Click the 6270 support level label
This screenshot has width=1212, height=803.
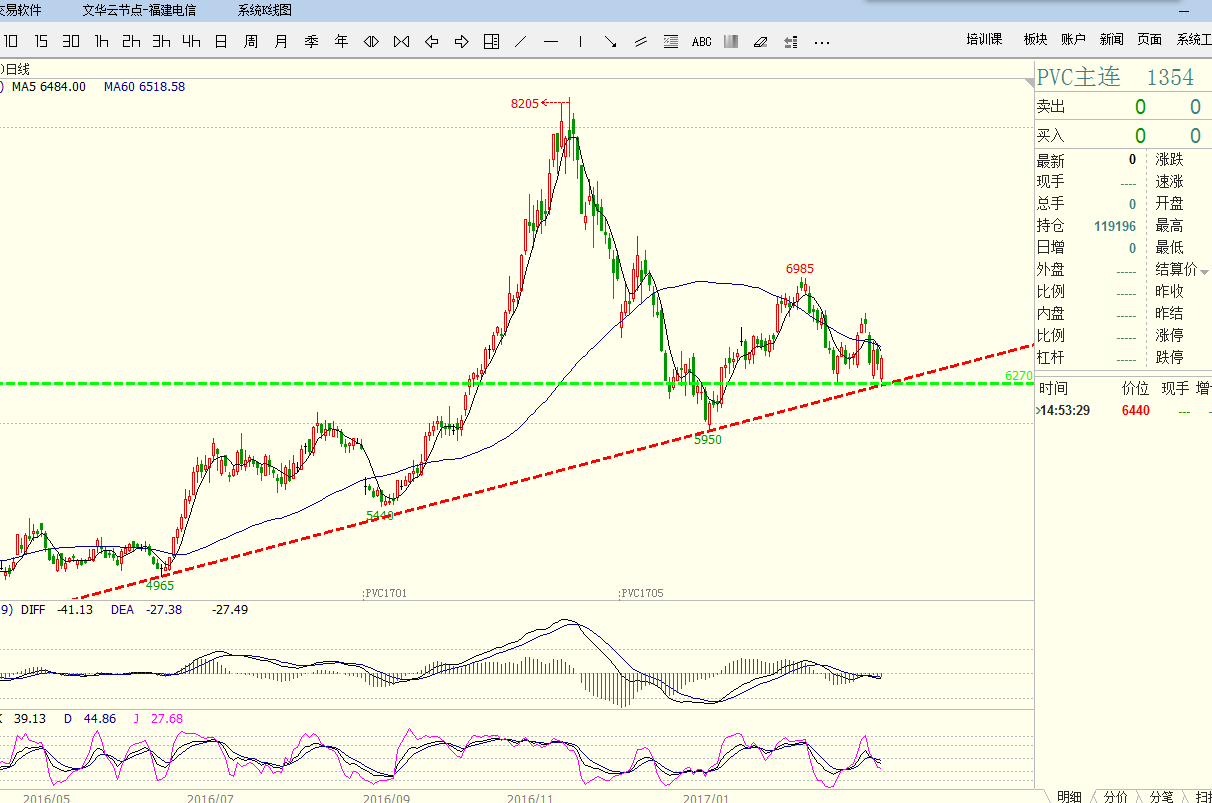(1018, 375)
